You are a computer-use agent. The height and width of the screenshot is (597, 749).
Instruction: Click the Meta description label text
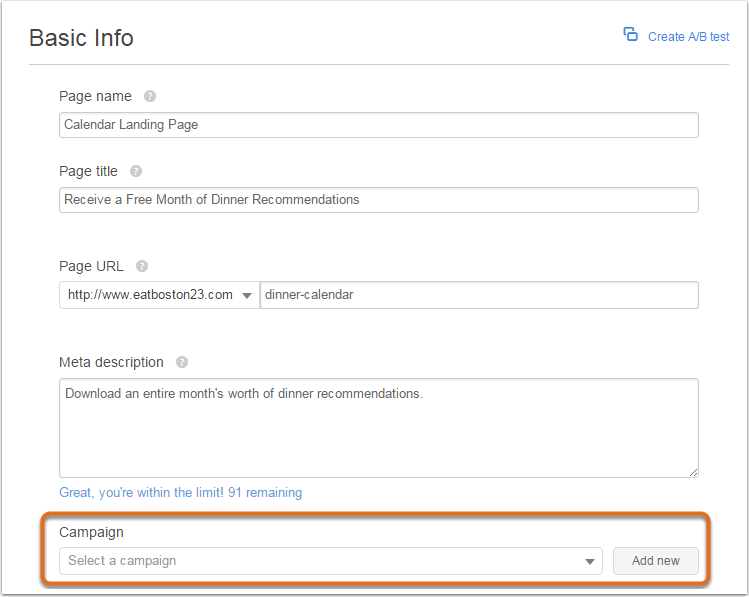(x=111, y=362)
